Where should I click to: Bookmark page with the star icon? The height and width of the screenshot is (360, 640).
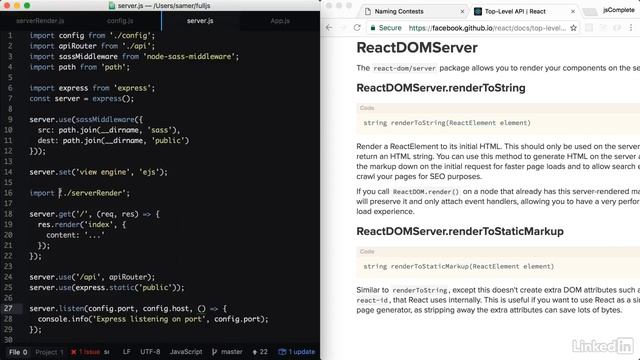pos(573,28)
